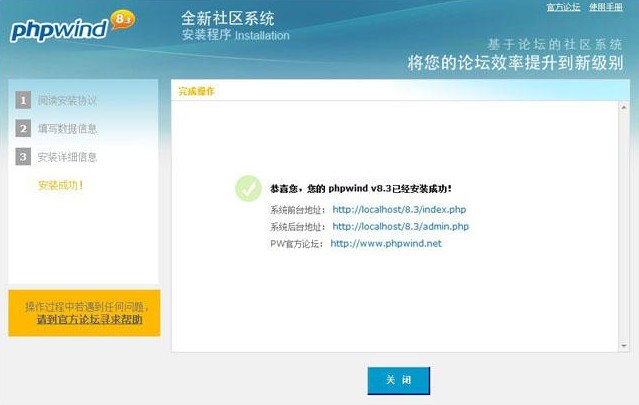This screenshot has width=639, height=405.
Task: Click step number 1 badge
Action: click(x=23, y=100)
